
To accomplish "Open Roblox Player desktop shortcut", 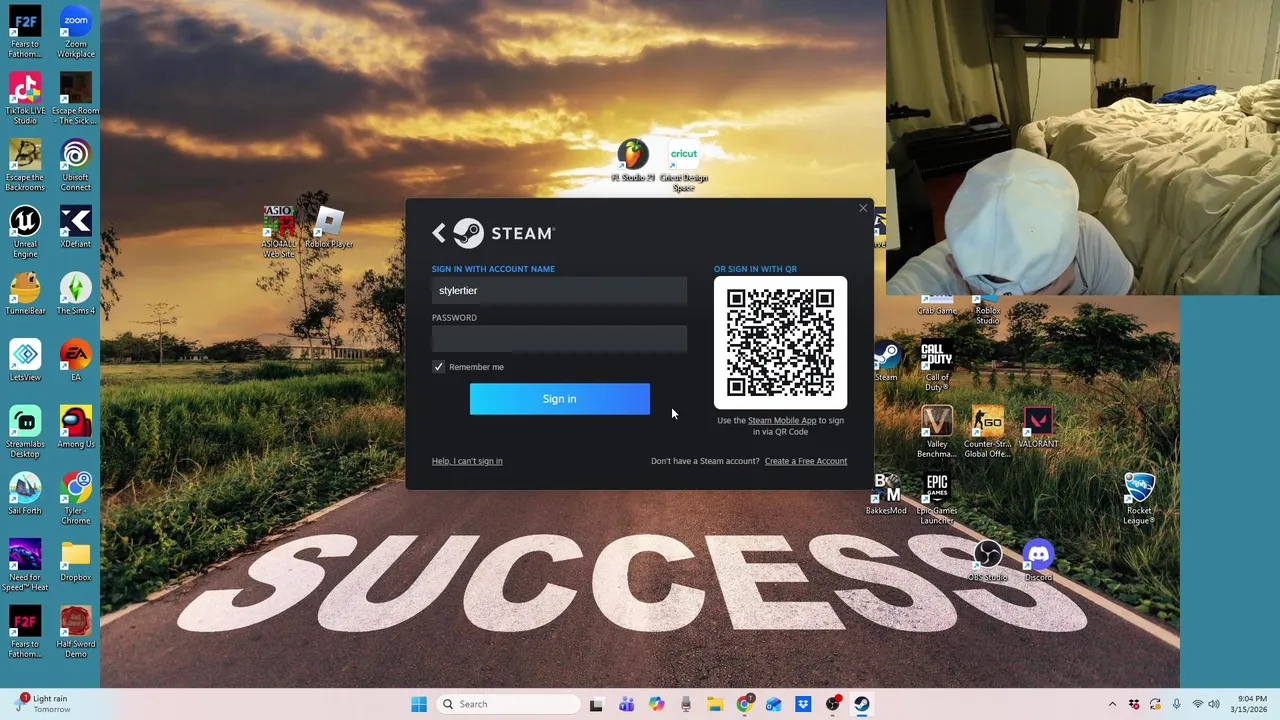I will pyautogui.click(x=328, y=227).
